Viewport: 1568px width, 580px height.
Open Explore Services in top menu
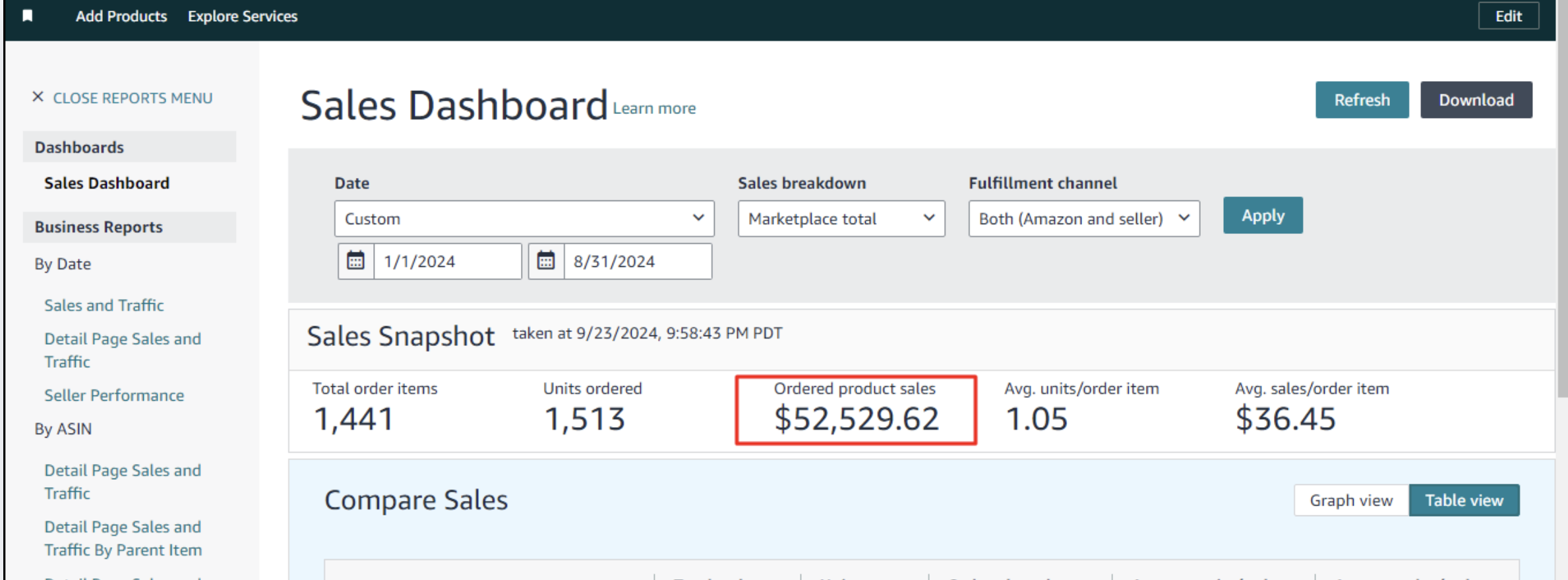(243, 16)
